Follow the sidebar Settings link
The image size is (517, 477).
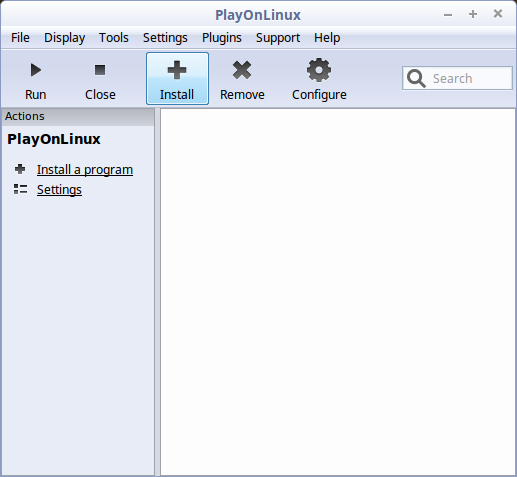(x=59, y=190)
